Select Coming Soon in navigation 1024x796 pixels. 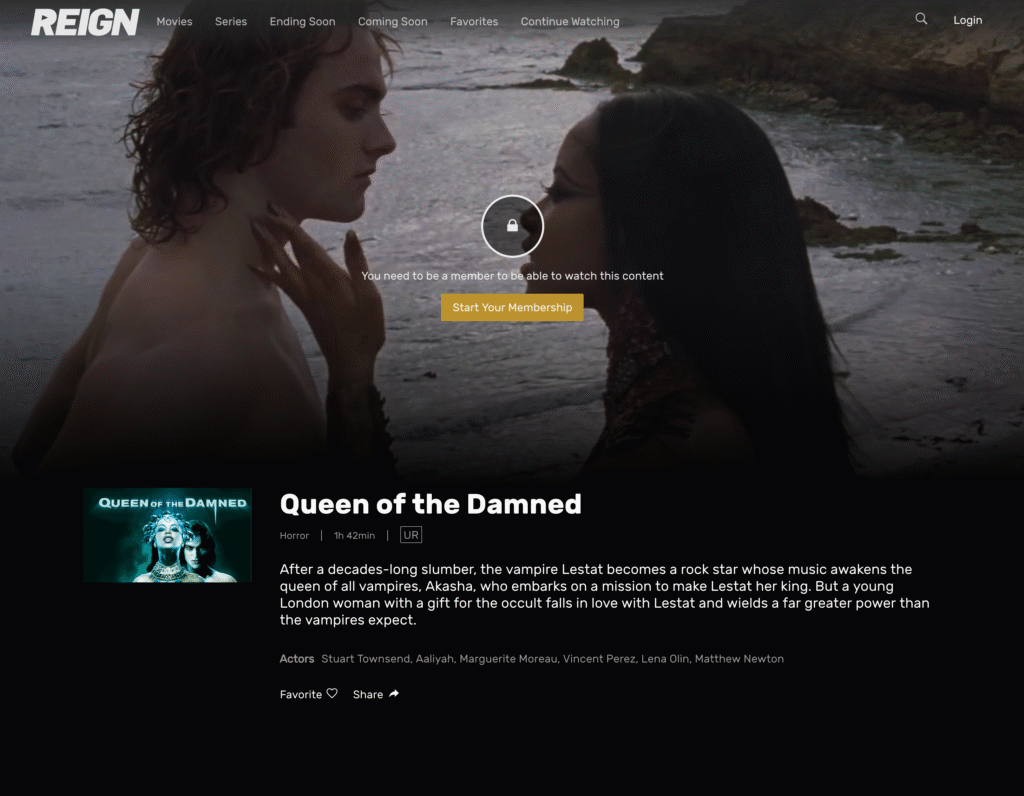coord(392,22)
